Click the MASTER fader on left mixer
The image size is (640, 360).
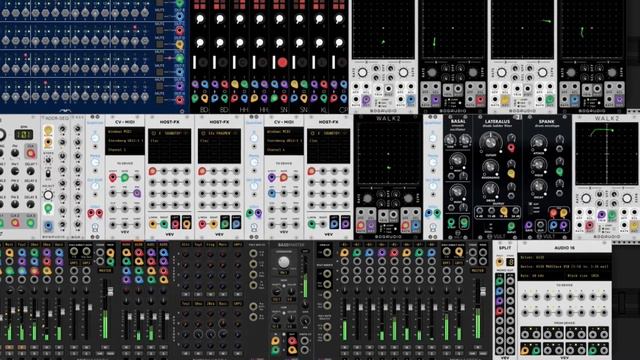point(110,291)
